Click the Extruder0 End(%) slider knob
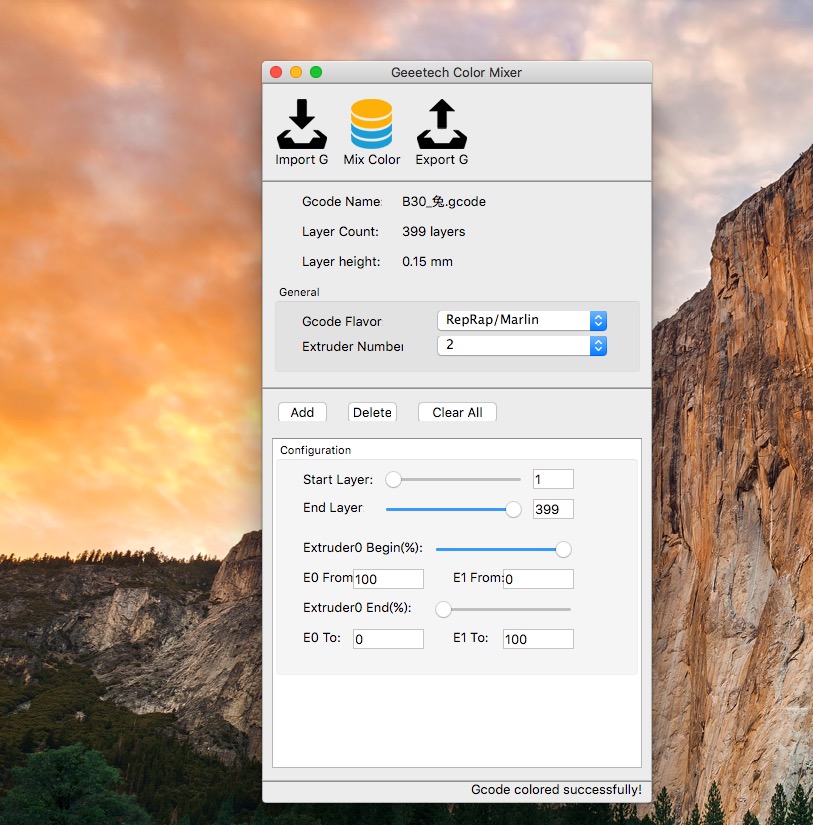813x825 pixels. point(444,609)
